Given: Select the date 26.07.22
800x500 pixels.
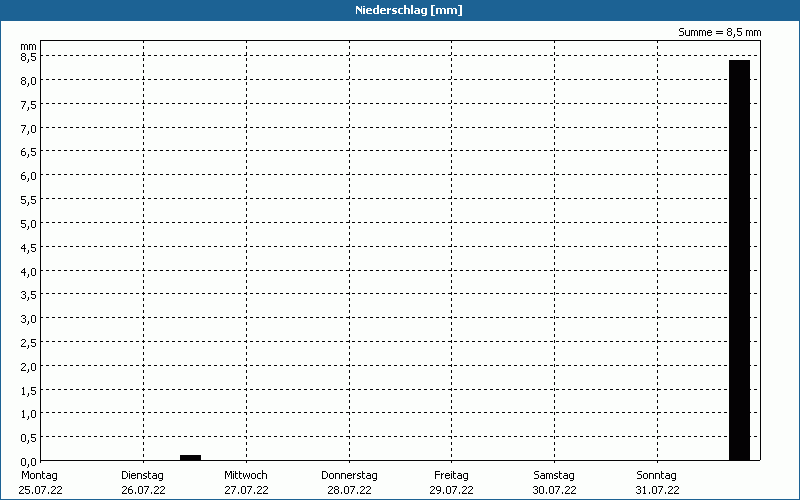Looking at the screenshot, I should pos(143,490).
